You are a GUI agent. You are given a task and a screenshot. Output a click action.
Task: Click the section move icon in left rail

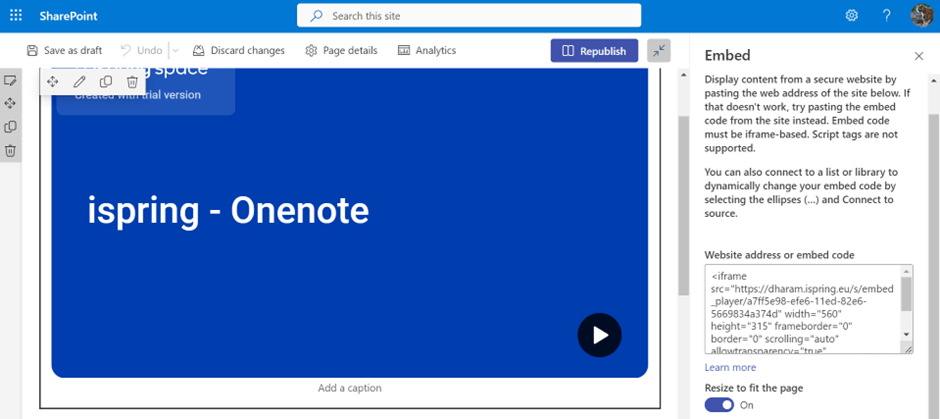[10, 104]
